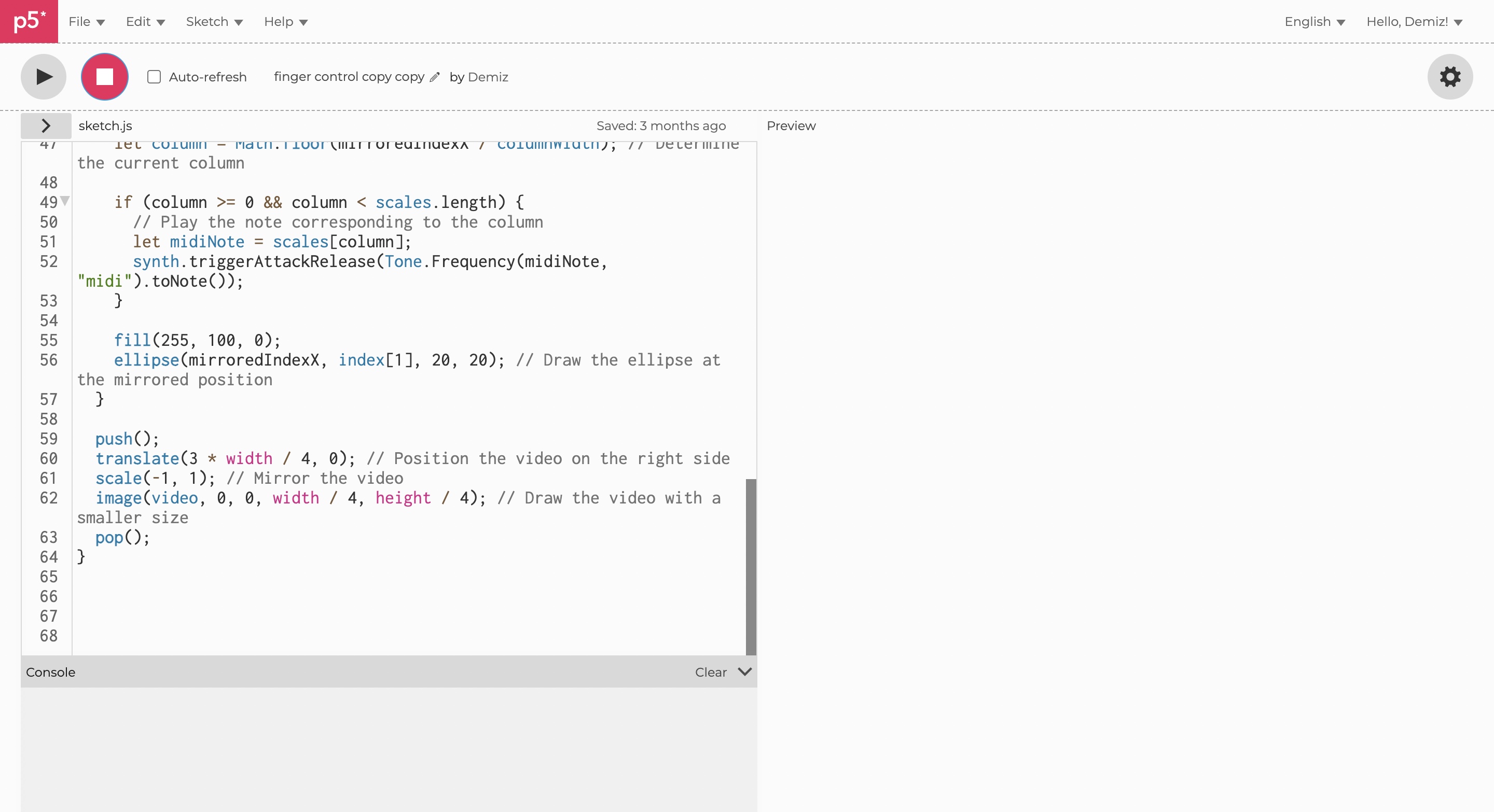The image size is (1494, 812).
Task: Click the sketch name 'finger control copy copy'
Action: click(x=349, y=77)
